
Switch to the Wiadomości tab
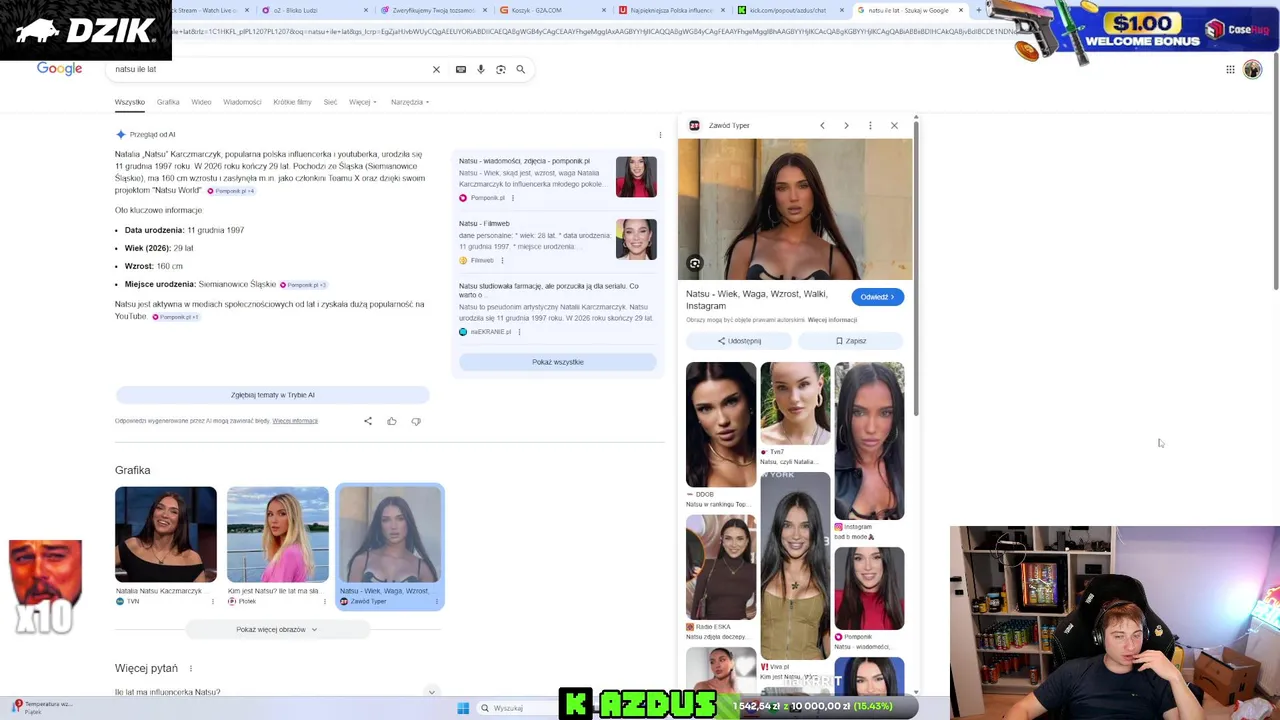tap(242, 102)
